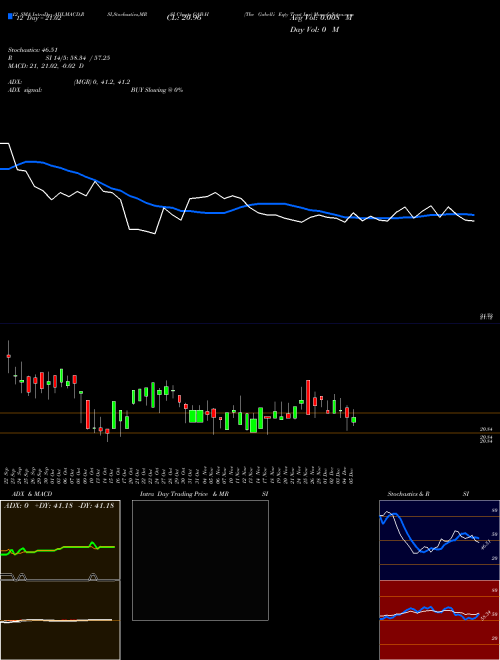The image size is (500, 660).
Task: Click the last green candlestick on the right
Action: [x=354, y=420]
